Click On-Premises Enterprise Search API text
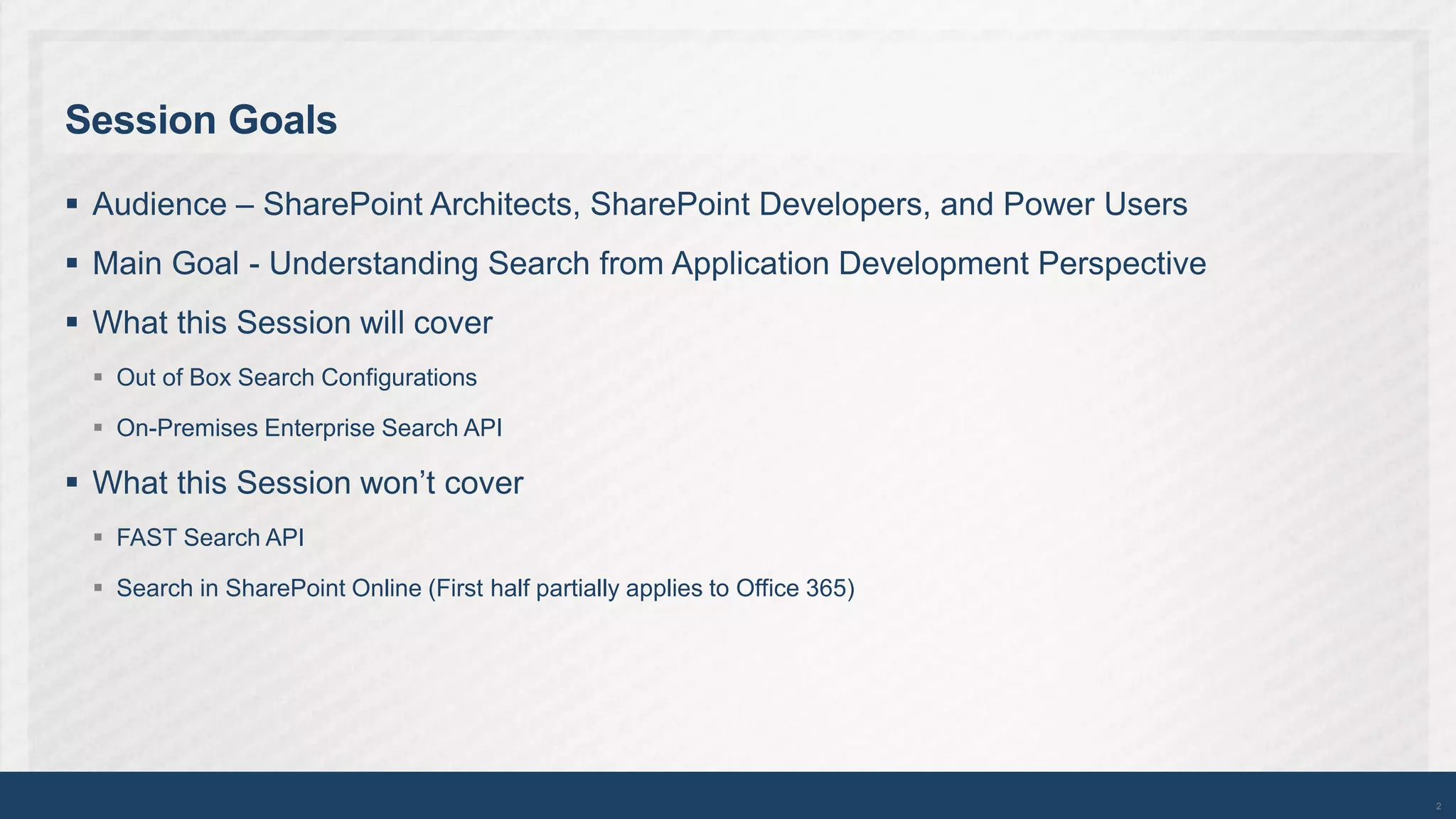Image resolution: width=1456 pixels, height=819 pixels. pyautogui.click(x=309, y=428)
